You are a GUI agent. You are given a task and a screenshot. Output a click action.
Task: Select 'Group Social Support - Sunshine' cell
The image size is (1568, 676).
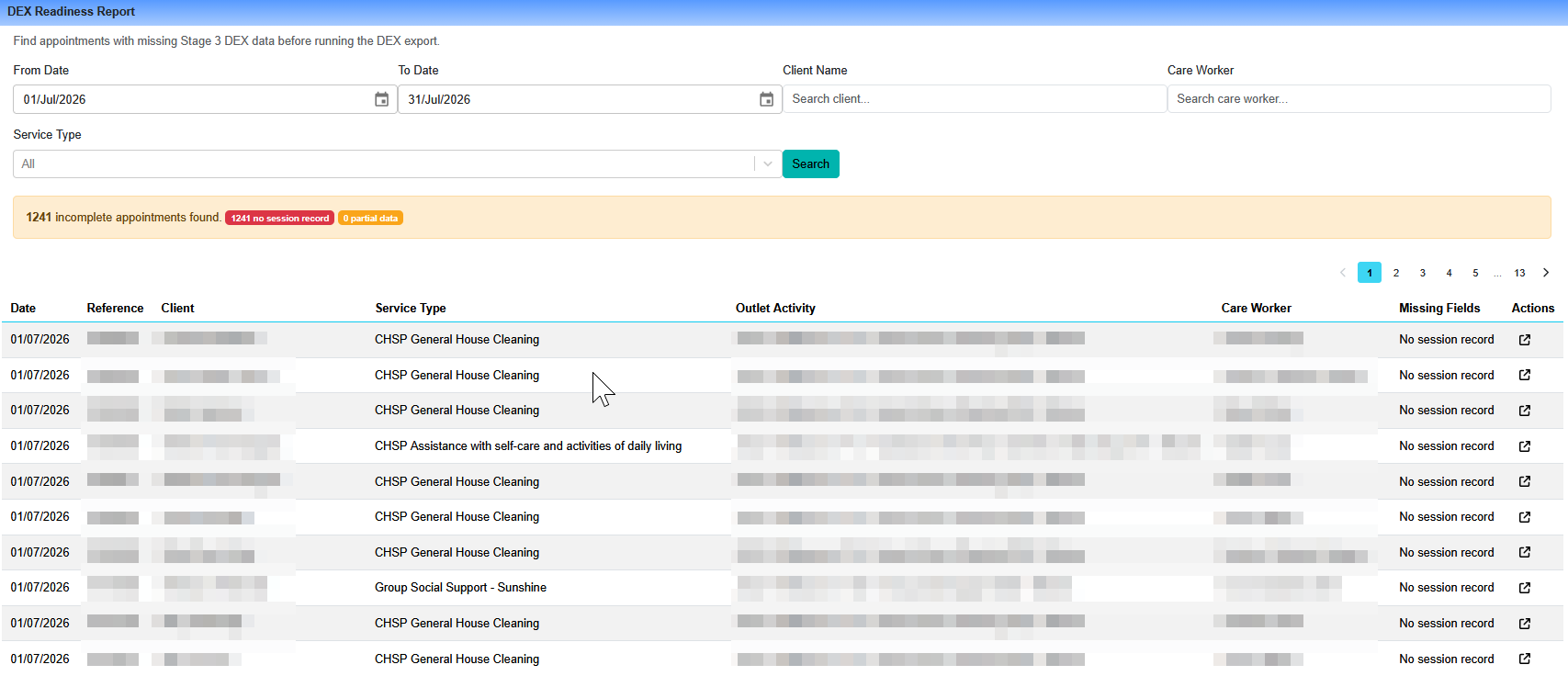coord(460,588)
